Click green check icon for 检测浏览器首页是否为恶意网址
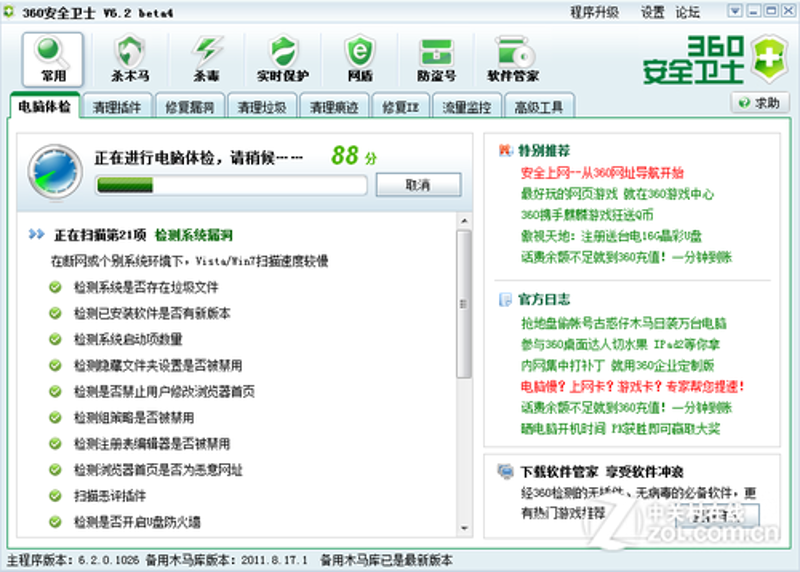This screenshot has height=572, width=800. 55,469
